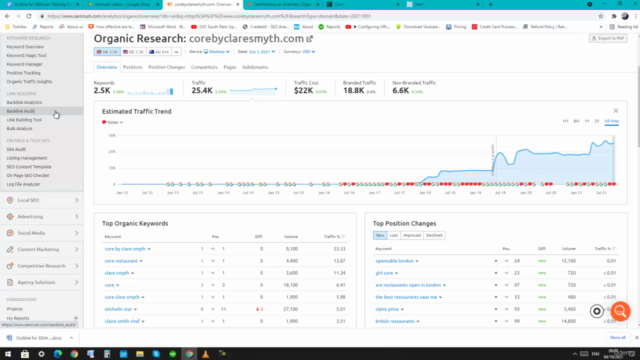Expand the Advertising section chevron
The height and width of the screenshot is (360, 640).
[x=76, y=216]
